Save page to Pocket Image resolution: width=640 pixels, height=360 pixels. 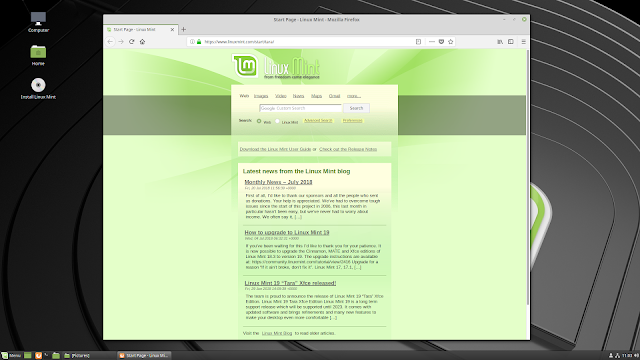(441, 42)
